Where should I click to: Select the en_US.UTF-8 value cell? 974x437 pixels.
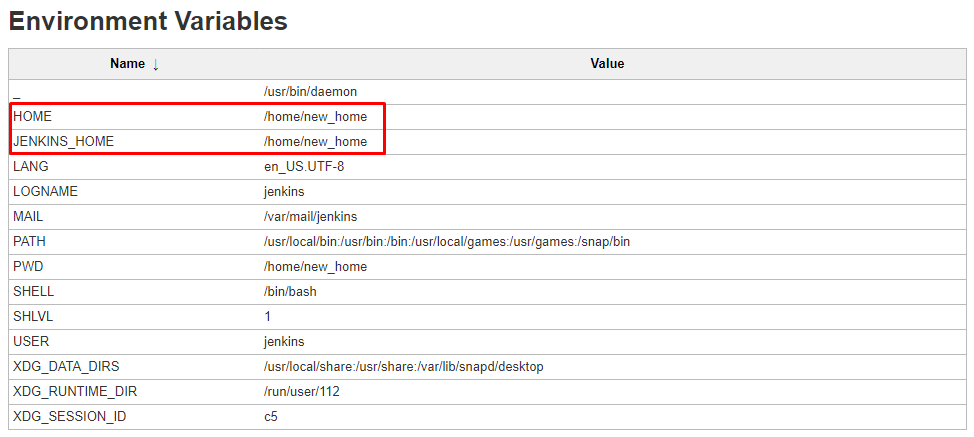pyautogui.click(x=304, y=167)
